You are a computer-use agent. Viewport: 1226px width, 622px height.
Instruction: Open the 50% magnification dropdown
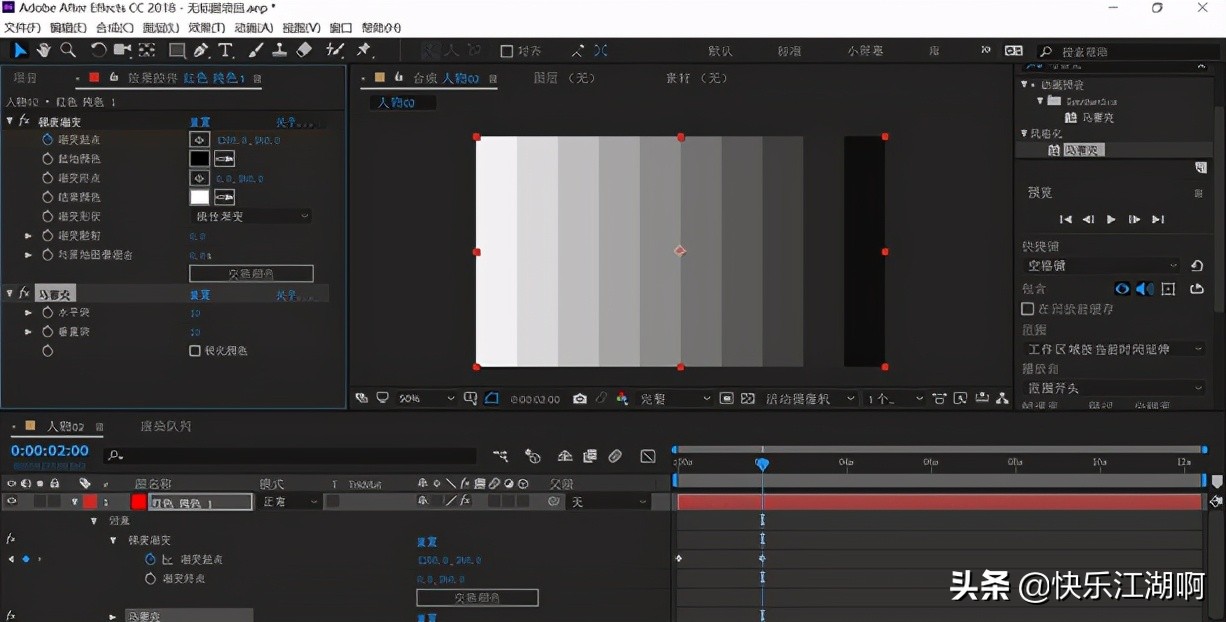tap(426, 398)
